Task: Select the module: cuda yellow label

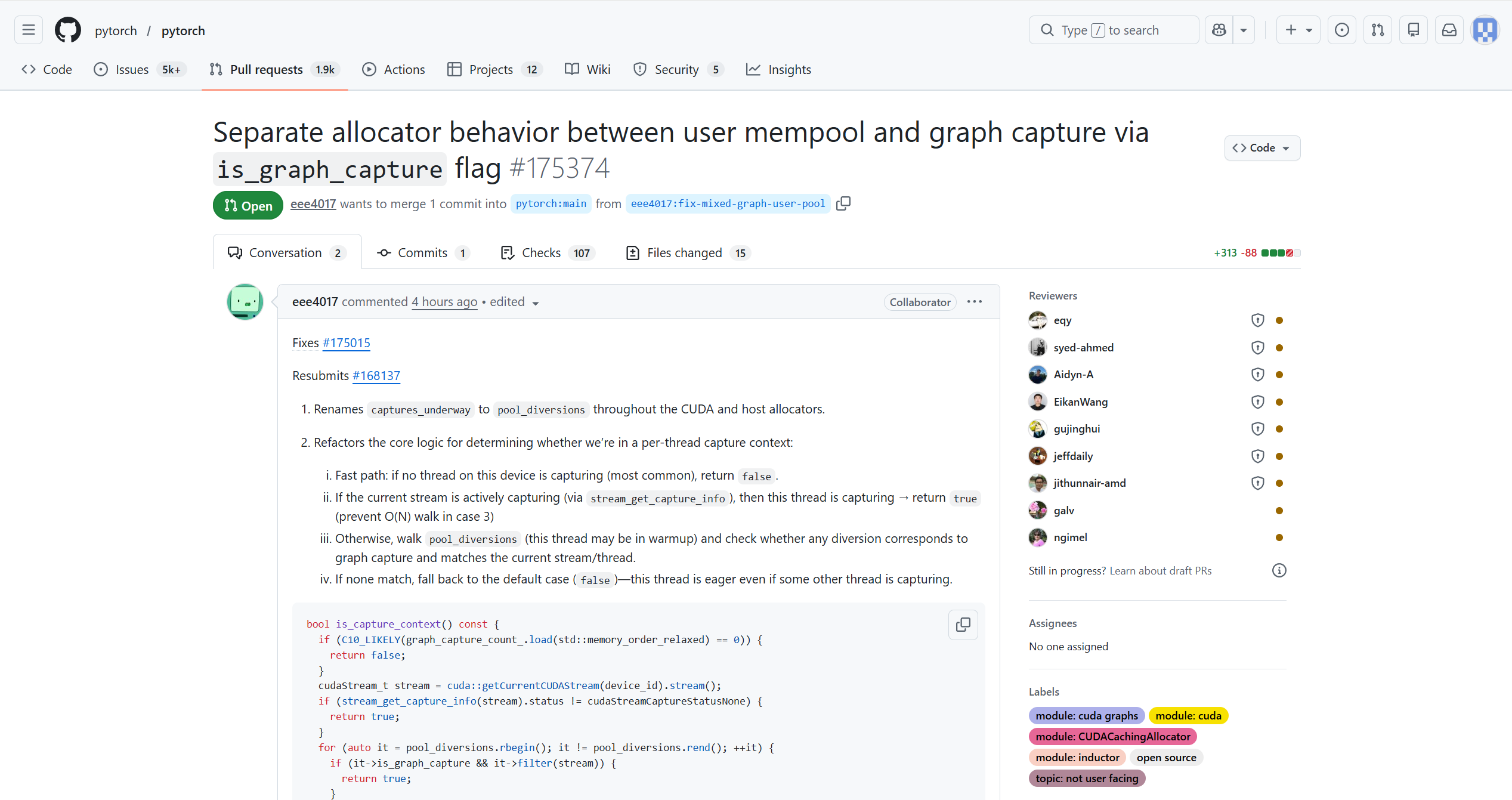Action: 1188,716
